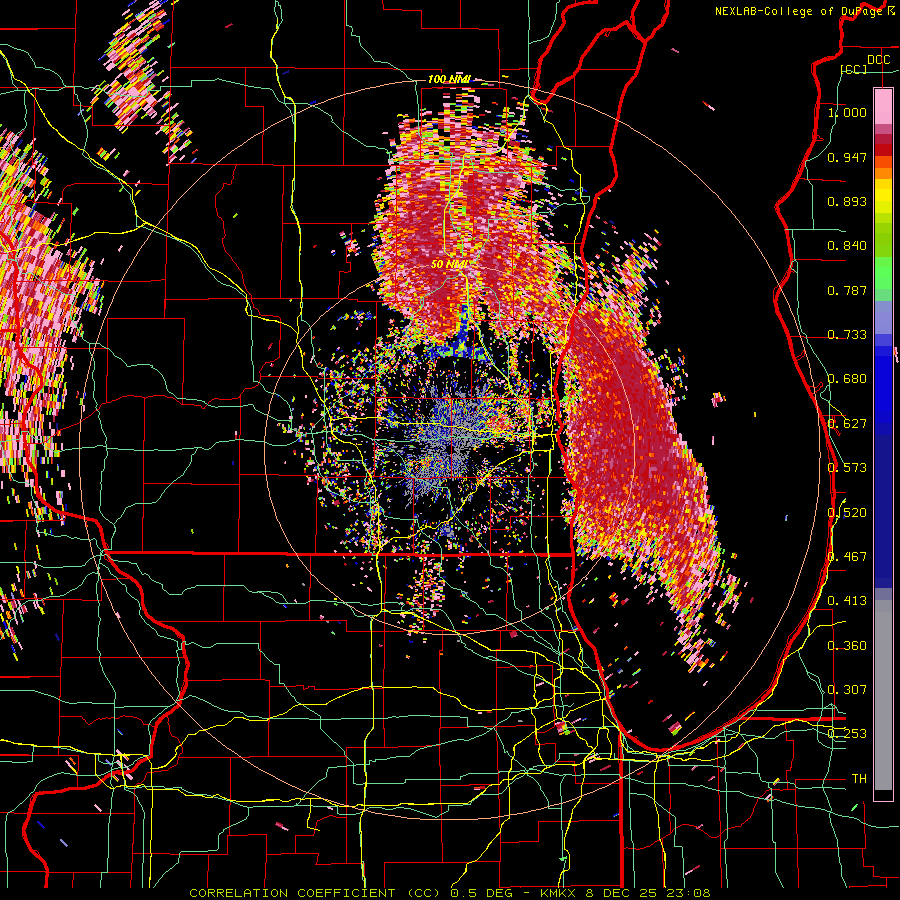Click the 100 NMI range ring label
The width and height of the screenshot is (900, 900).
pos(449,79)
